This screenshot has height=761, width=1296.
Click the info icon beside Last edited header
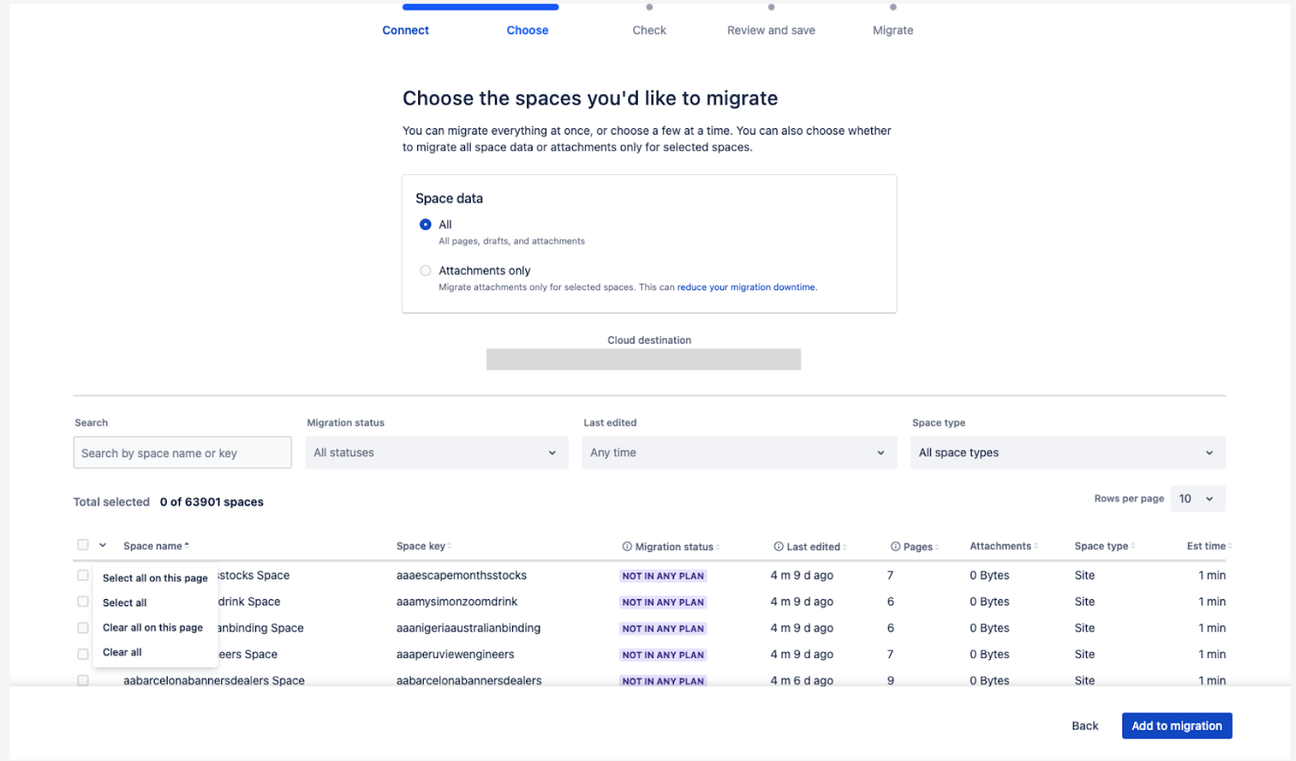(x=778, y=546)
